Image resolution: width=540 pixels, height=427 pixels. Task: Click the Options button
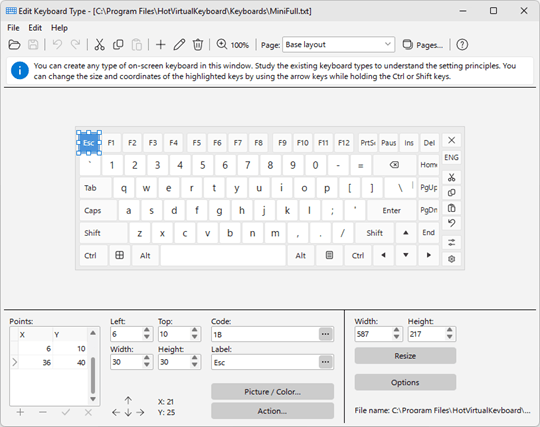pos(405,382)
